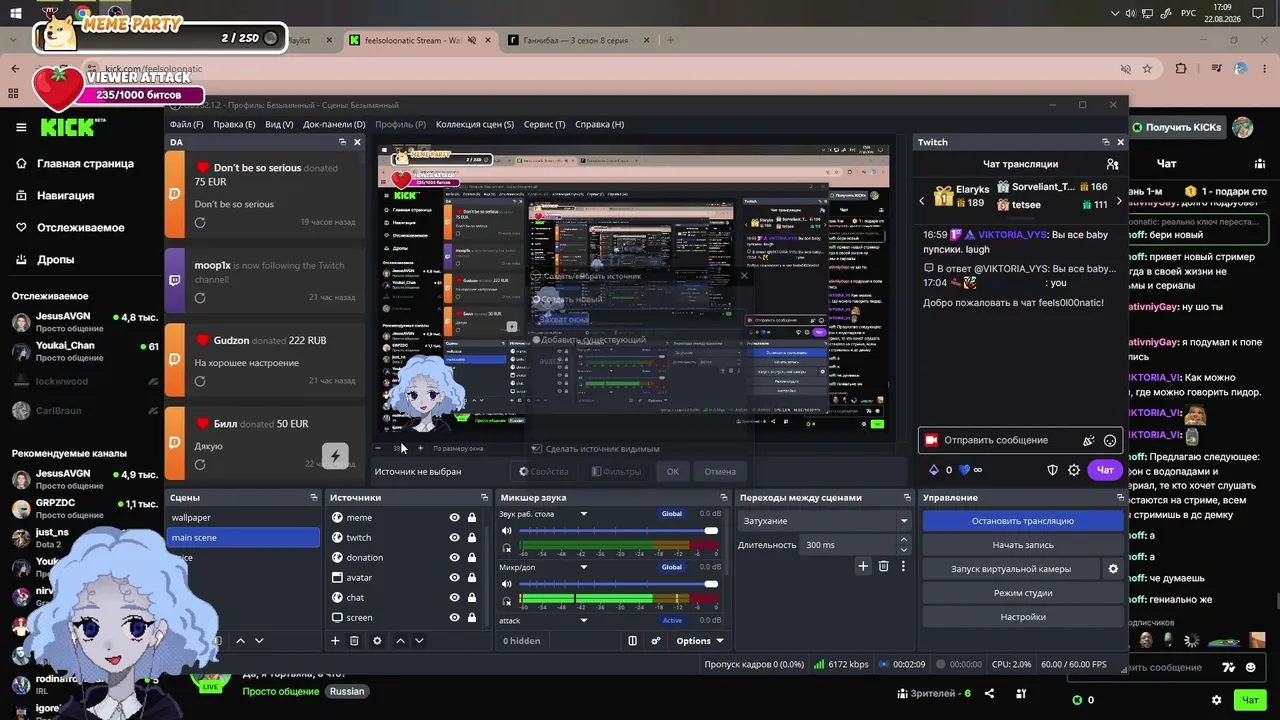The width and height of the screenshot is (1280, 720).
Task: Hide the chat source
Action: click(x=454, y=598)
